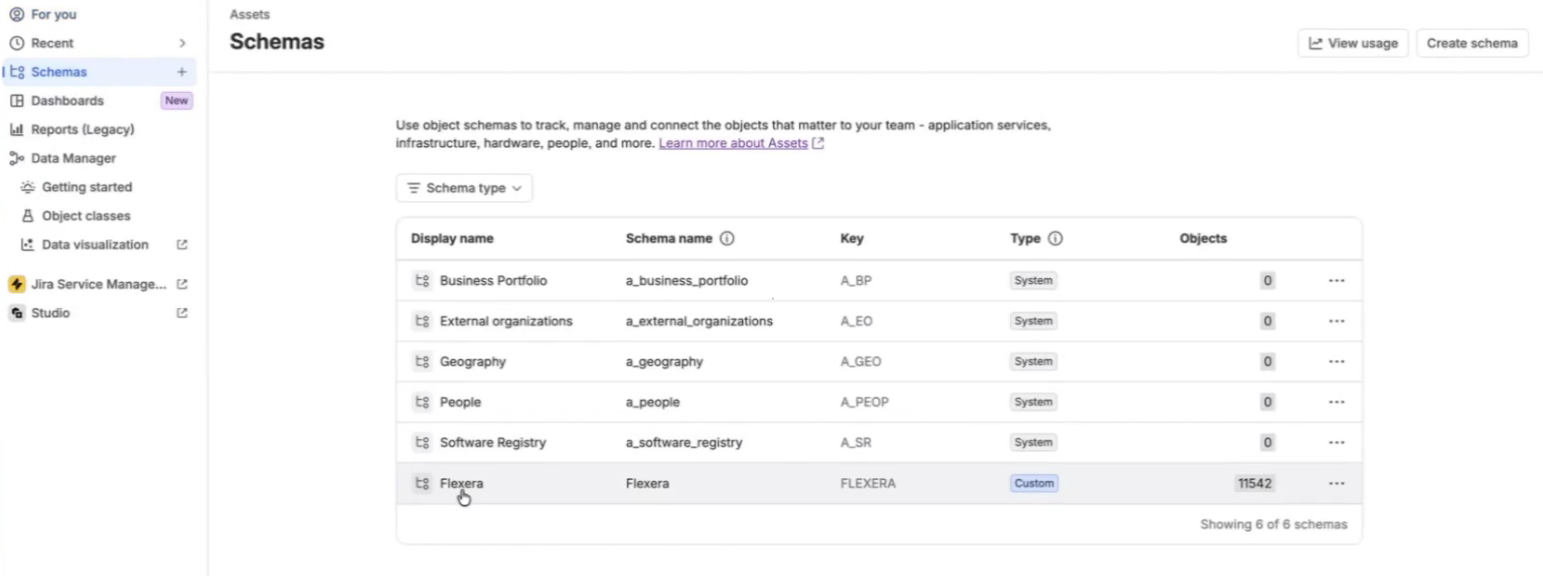1543x576 pixels.
Task: Click the People schema icon
Action: (422, 402)
